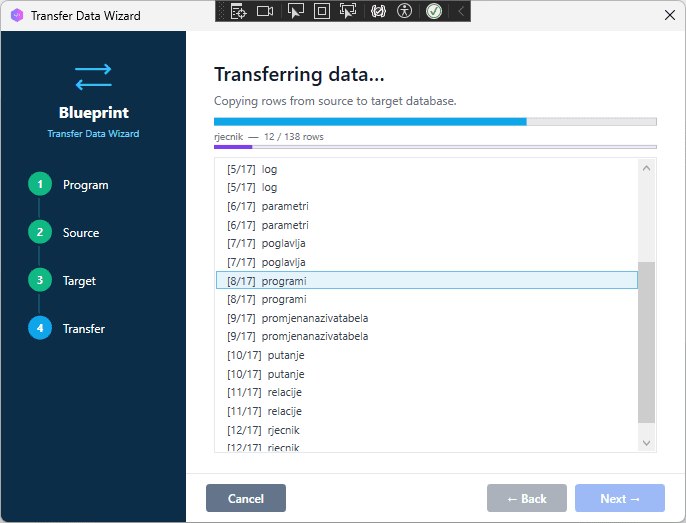Select step 3 Target circle
The width and height of the screenshot is (686, 523).
(40, 281)
